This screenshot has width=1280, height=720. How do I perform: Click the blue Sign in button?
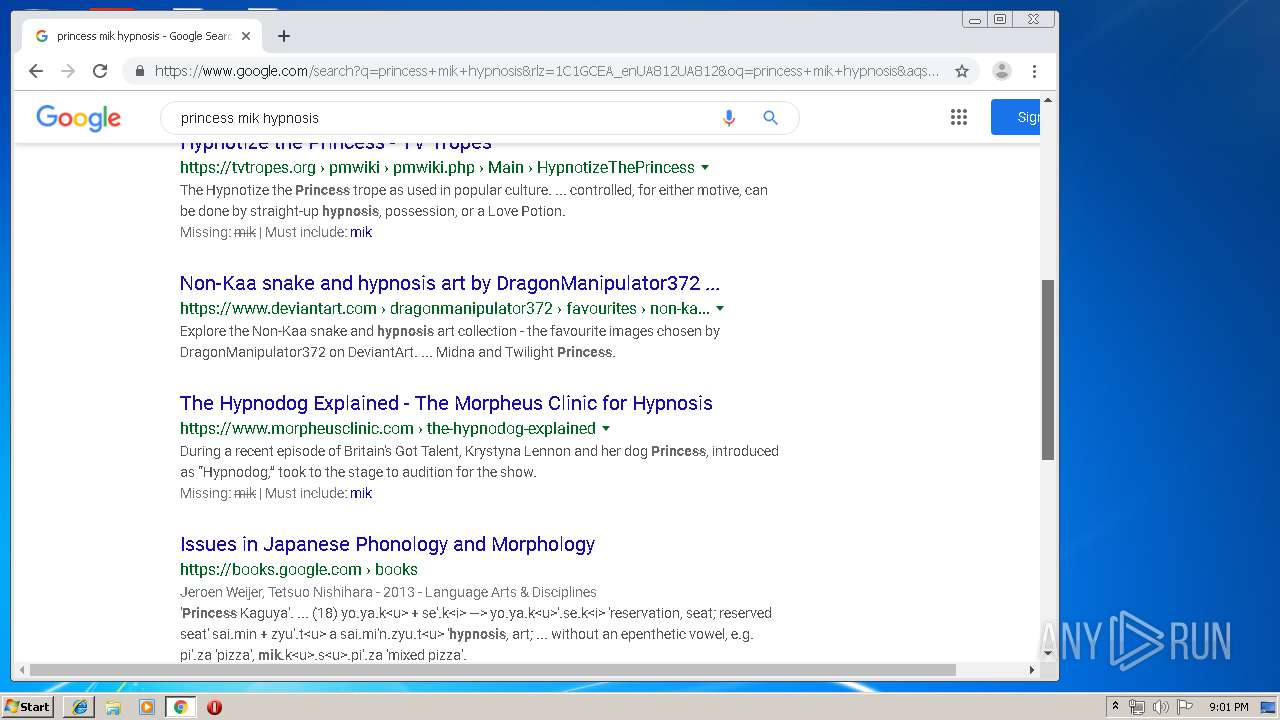point(1016,117)
